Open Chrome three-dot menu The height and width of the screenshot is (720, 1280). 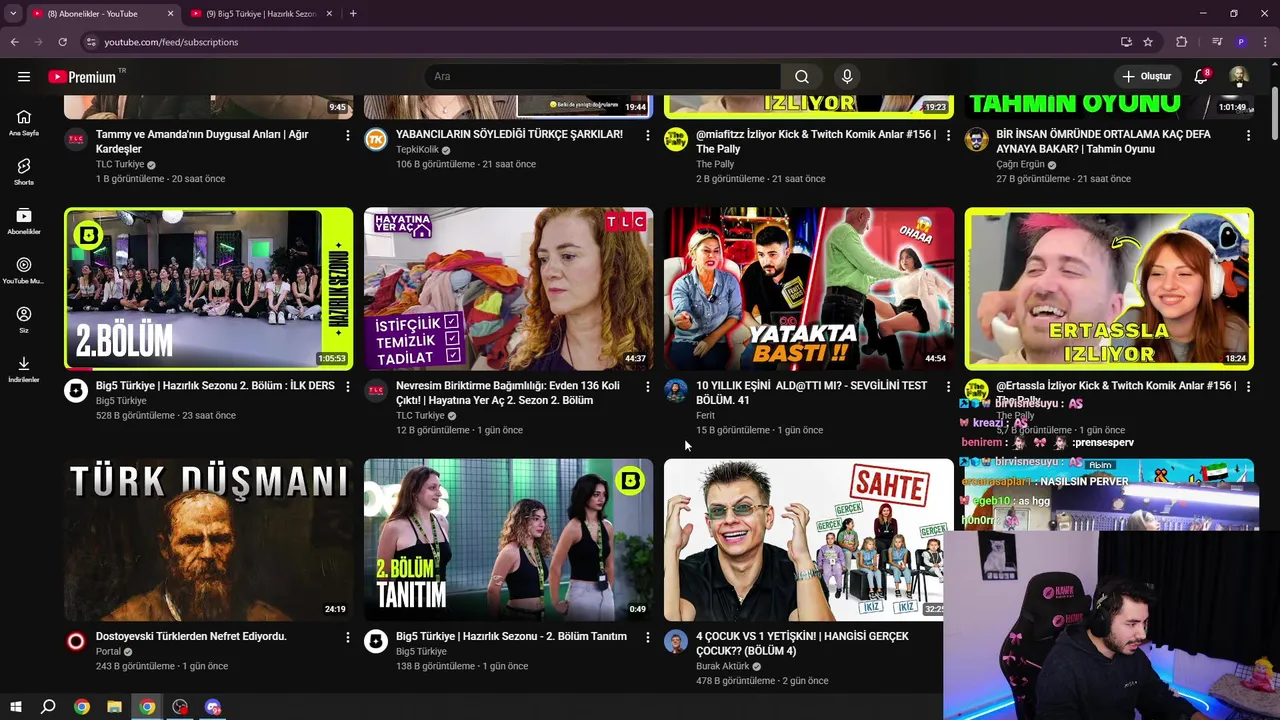coord(1265,42)
